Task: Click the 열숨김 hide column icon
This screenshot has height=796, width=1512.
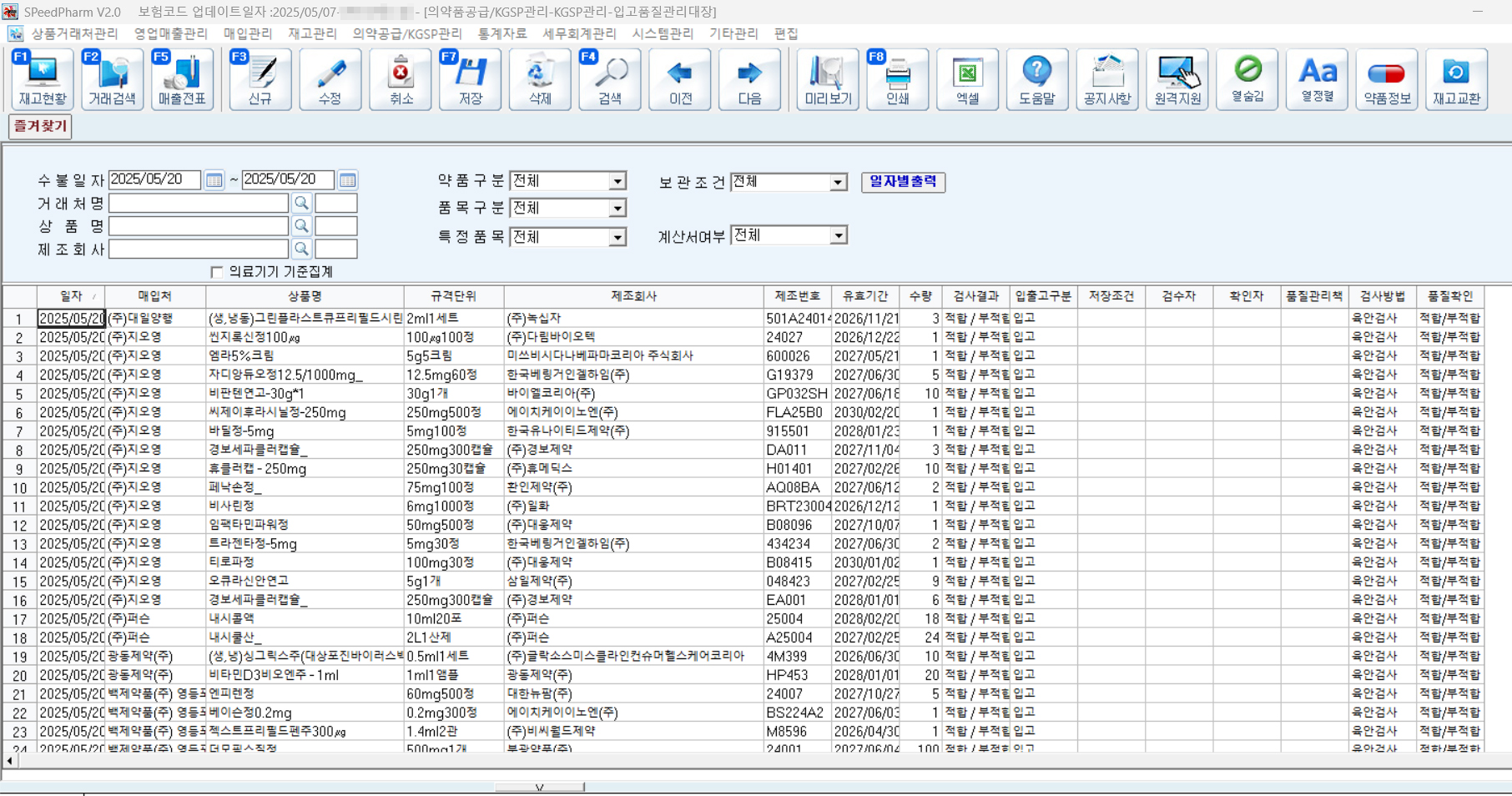Action: pyautogui.click(x=1247, y=79)
